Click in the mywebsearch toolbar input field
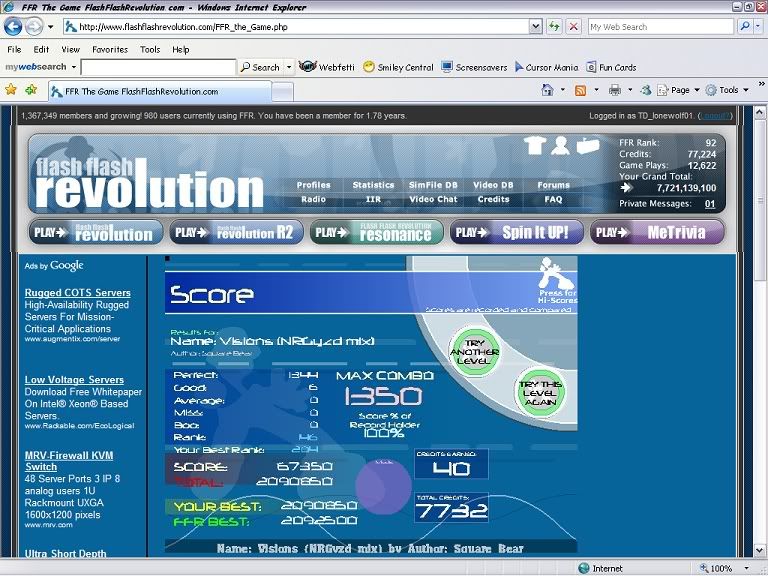Screen dimensions: 768x576 pos(157,67)
